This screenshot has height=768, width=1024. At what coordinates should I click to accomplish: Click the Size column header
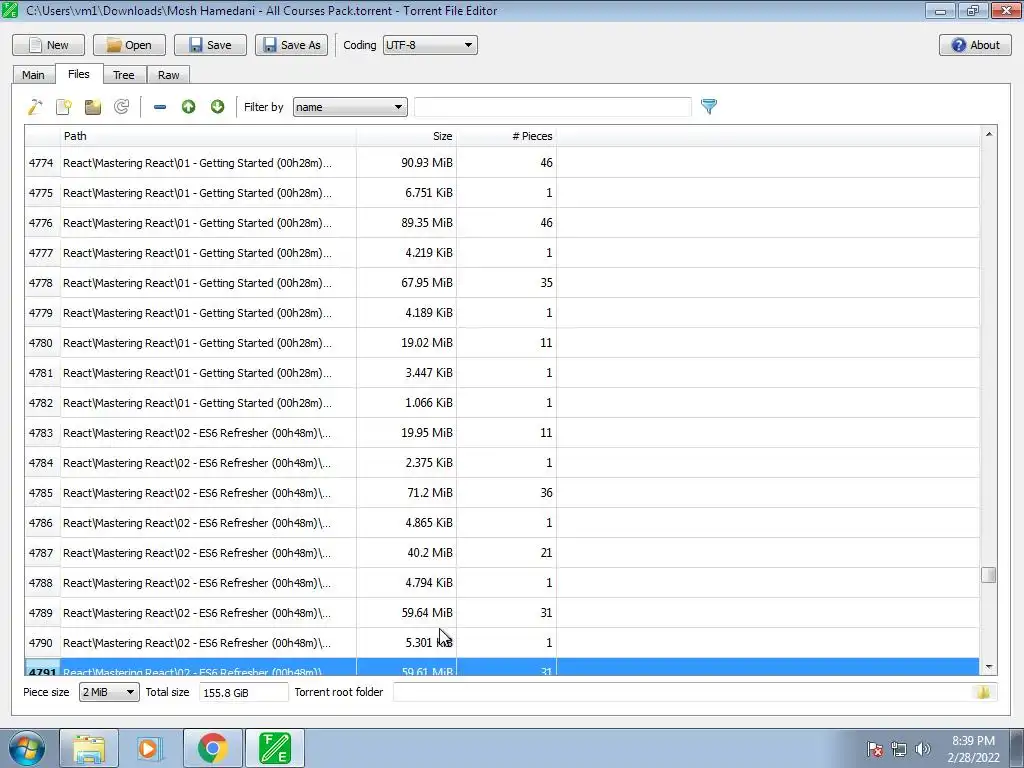(406, 136)
